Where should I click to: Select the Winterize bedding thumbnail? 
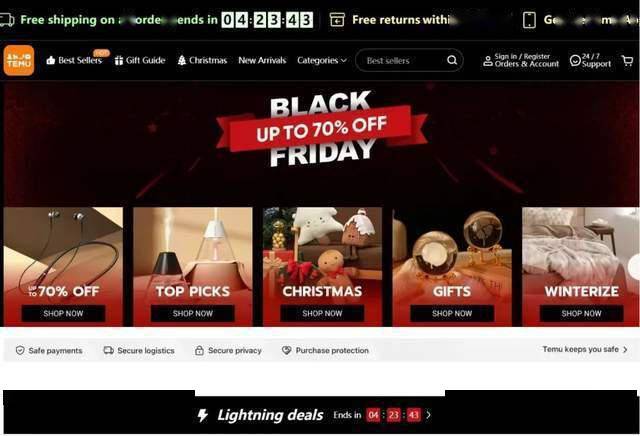click(581, 267)
